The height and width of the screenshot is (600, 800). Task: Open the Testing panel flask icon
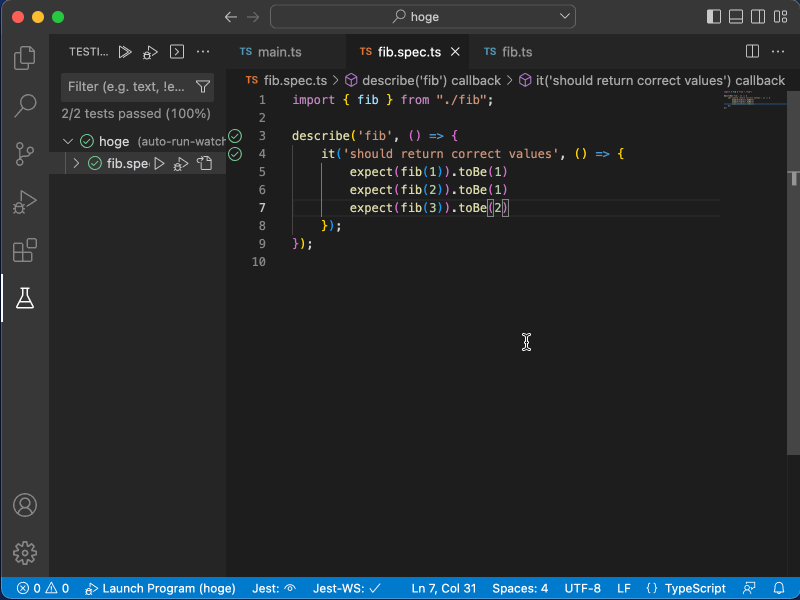coord(24,297)
